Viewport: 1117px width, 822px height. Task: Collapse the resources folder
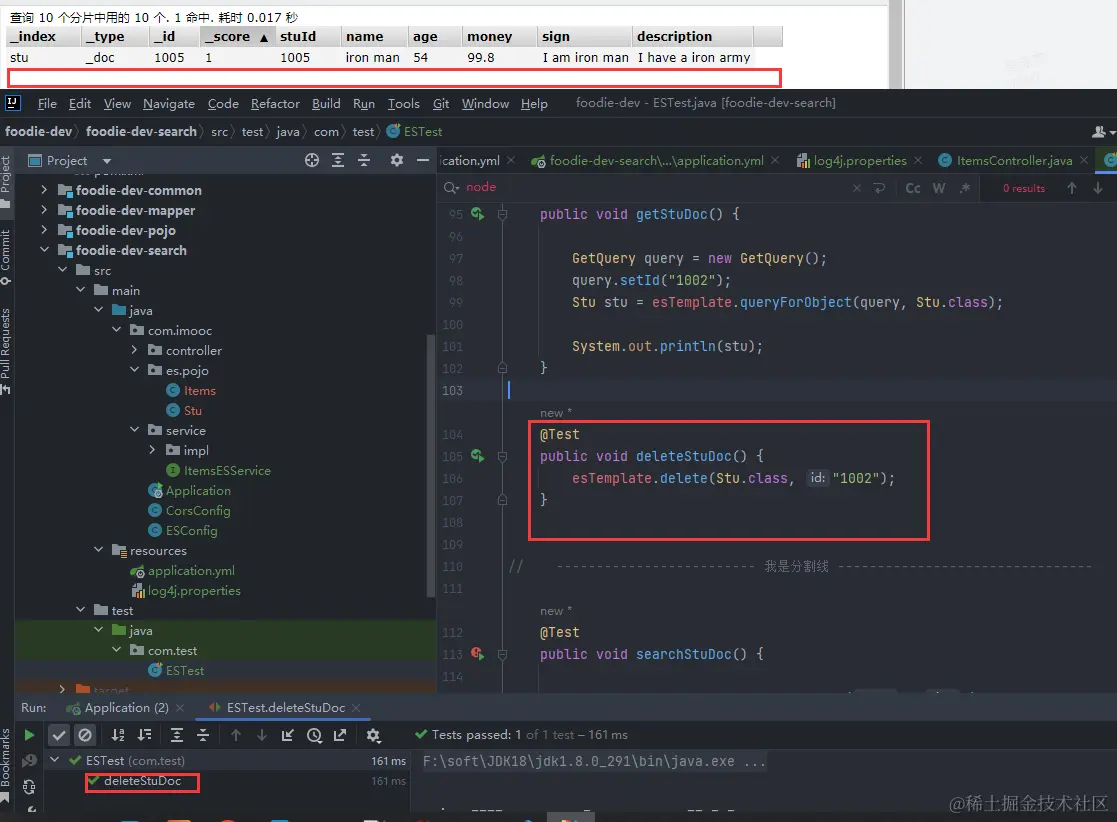[98, 550]
